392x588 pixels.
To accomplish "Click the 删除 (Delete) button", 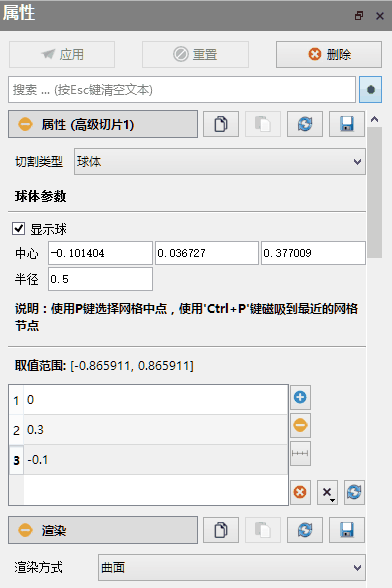I will point(329,55).
